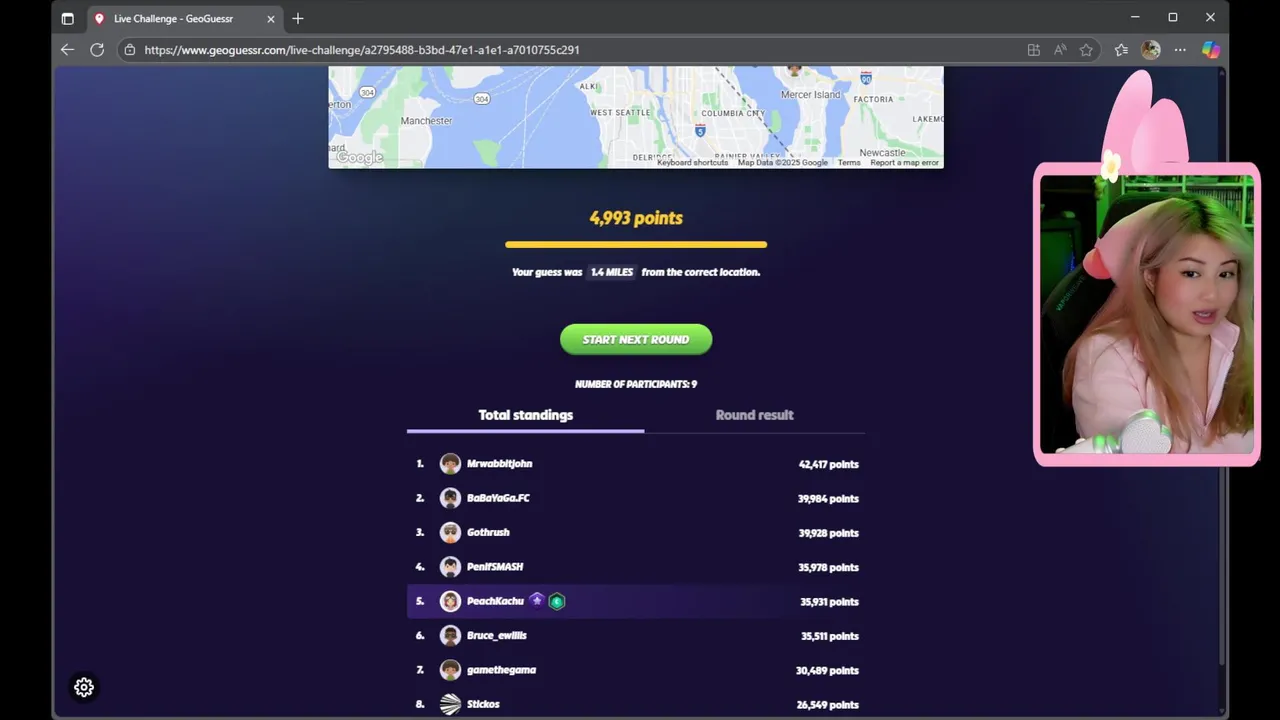Click the yellow score progress bar
The height and width of the screenshot is (720, 1280).
(x=636, y=244)
